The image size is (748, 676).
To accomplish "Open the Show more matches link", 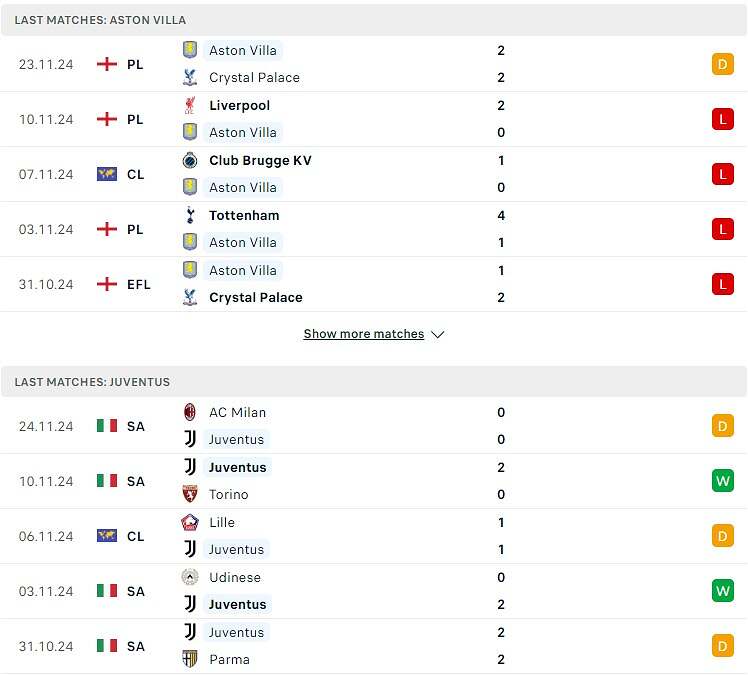I will click(364, 334).
